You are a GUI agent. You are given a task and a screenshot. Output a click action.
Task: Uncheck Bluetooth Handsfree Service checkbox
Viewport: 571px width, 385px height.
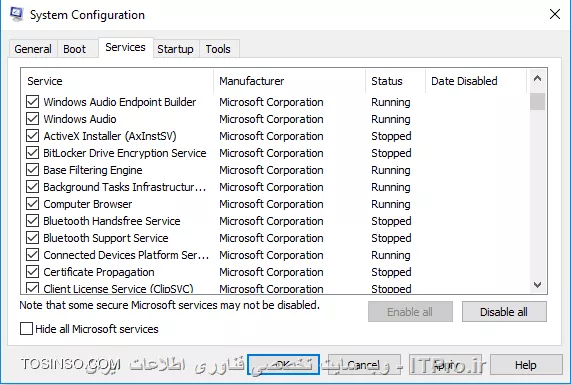32,221
